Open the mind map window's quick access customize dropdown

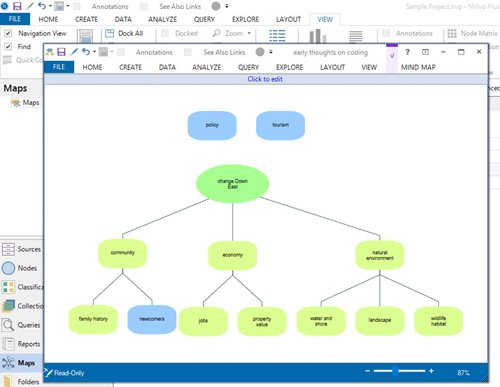click(271, 52)
